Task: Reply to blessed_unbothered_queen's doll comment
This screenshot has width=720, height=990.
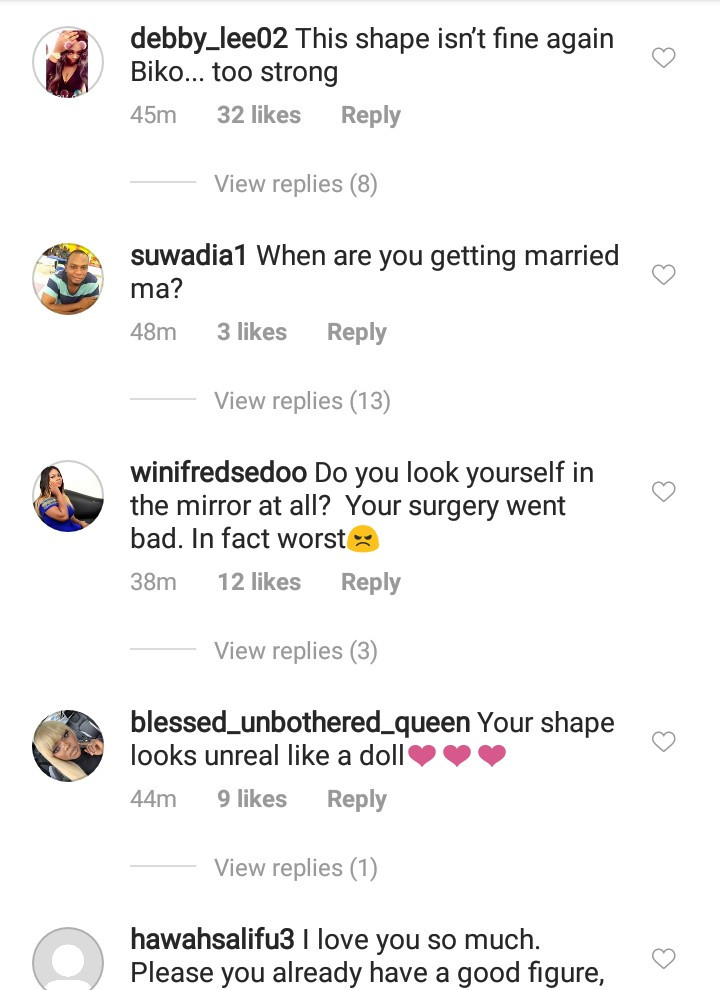Action: tap(357, 799)
